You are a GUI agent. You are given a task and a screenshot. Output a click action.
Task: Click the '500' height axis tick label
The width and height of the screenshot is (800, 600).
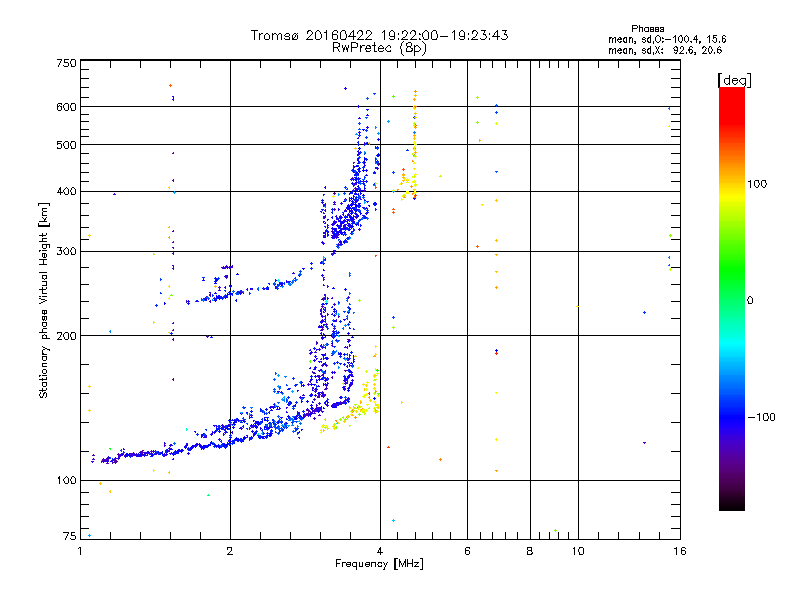click(x=66, y=145)
